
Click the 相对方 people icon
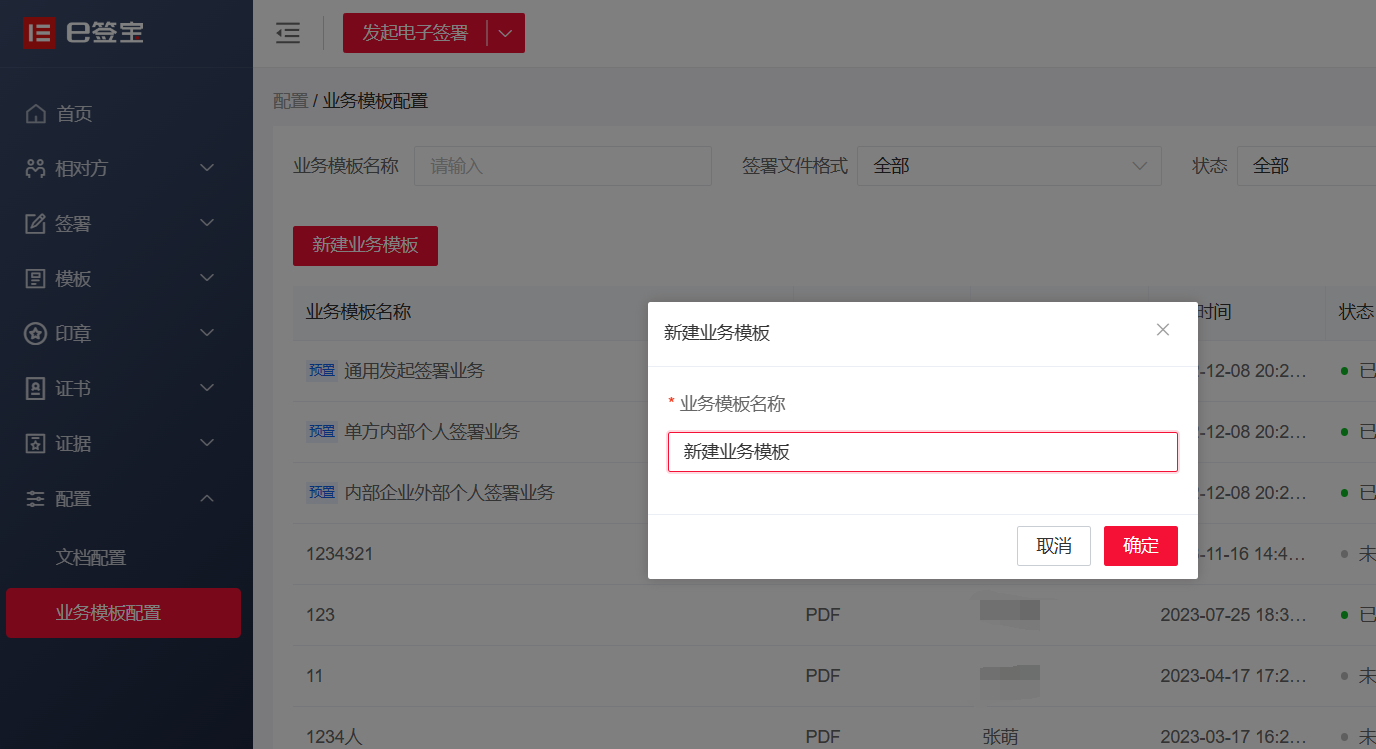(36, 168)
